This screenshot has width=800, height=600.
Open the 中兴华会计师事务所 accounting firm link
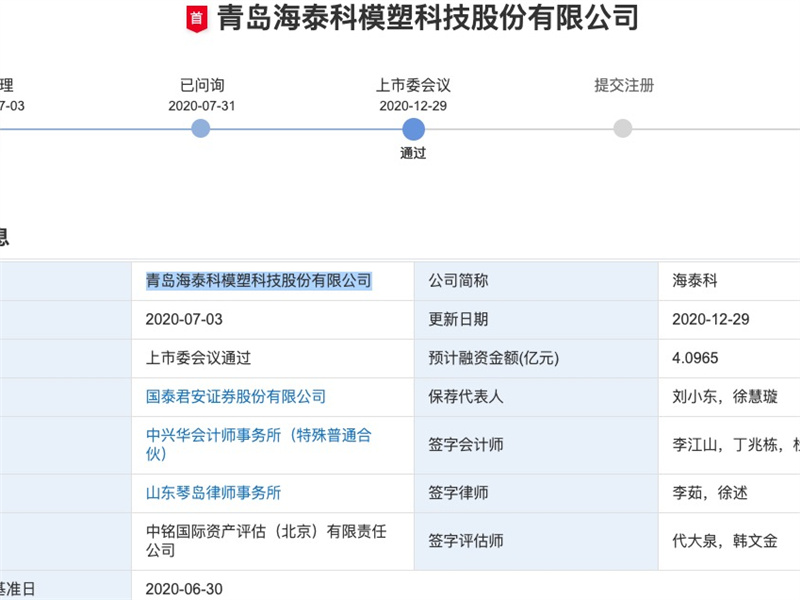coord(259,444)
